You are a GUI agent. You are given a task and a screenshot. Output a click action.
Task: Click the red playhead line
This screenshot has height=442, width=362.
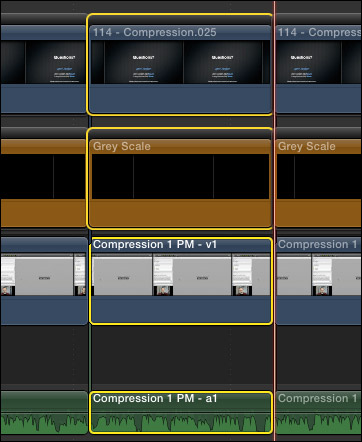point(275,221)
